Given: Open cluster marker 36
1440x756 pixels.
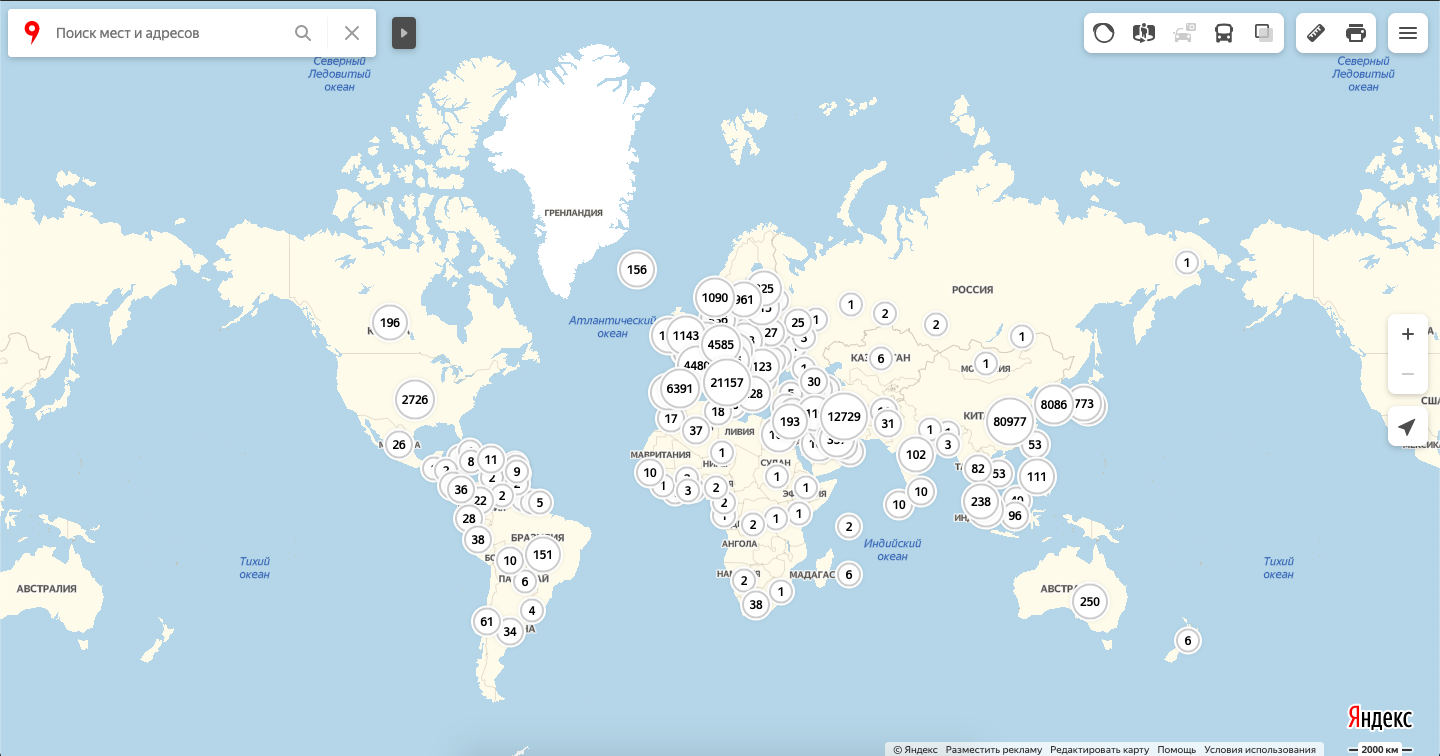Looking at the screenshot, I should [461, 490].
